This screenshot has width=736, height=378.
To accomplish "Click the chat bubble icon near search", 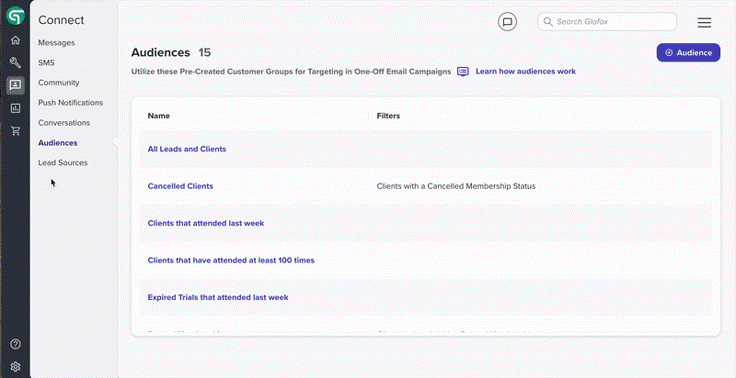I will [x=507, y=22].
